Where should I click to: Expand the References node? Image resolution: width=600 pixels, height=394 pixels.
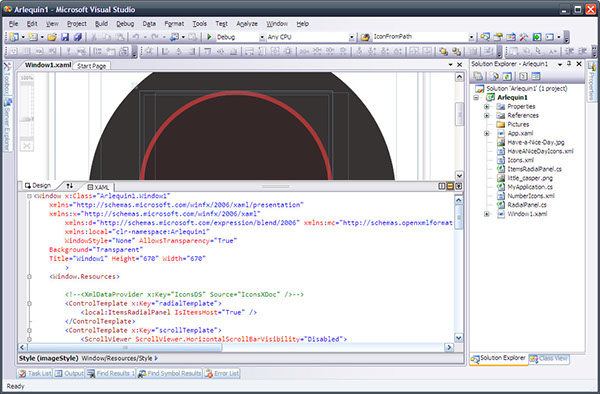click(486, 115)
